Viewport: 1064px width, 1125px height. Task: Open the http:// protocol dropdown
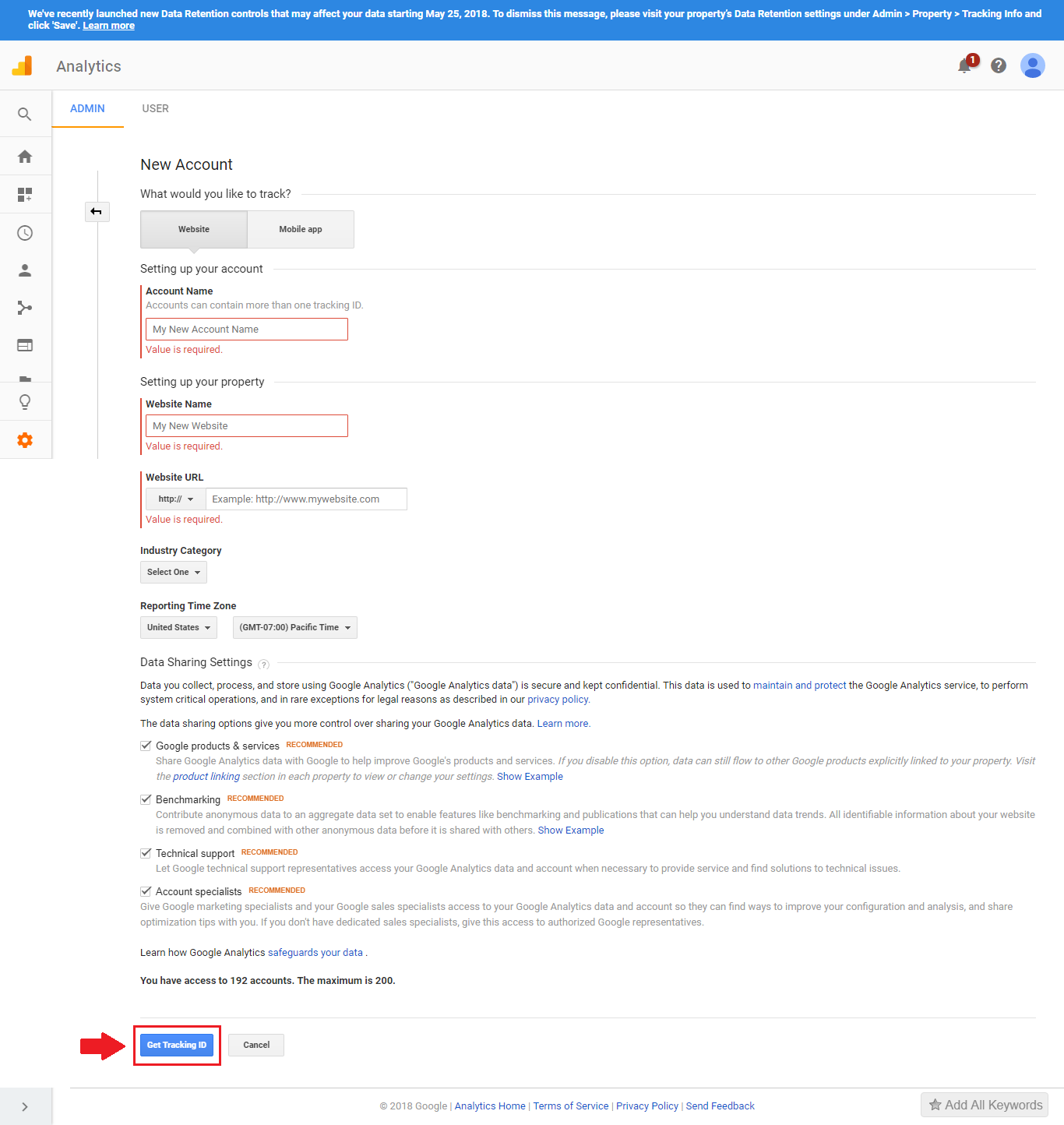coord(176,499)
